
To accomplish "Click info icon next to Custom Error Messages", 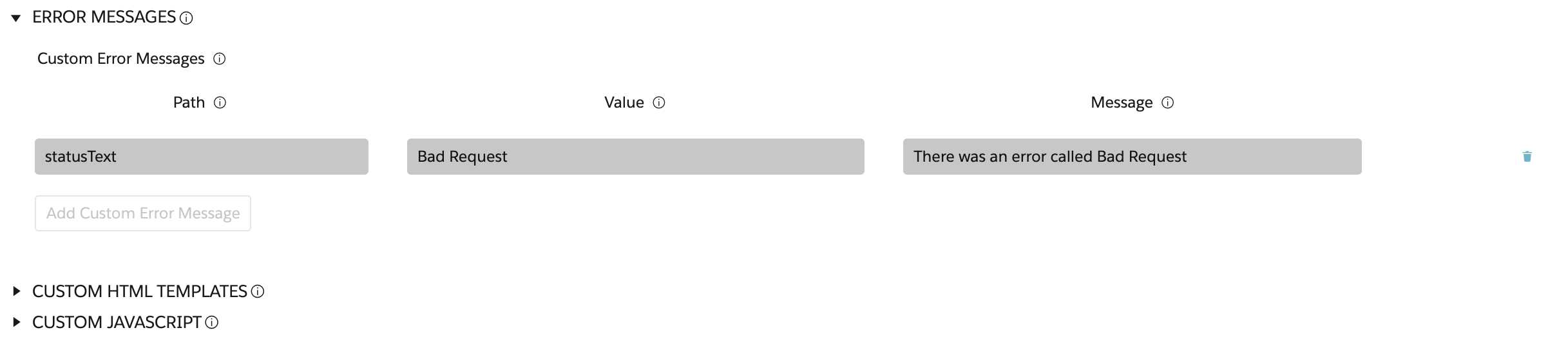I will pos(220,59).
